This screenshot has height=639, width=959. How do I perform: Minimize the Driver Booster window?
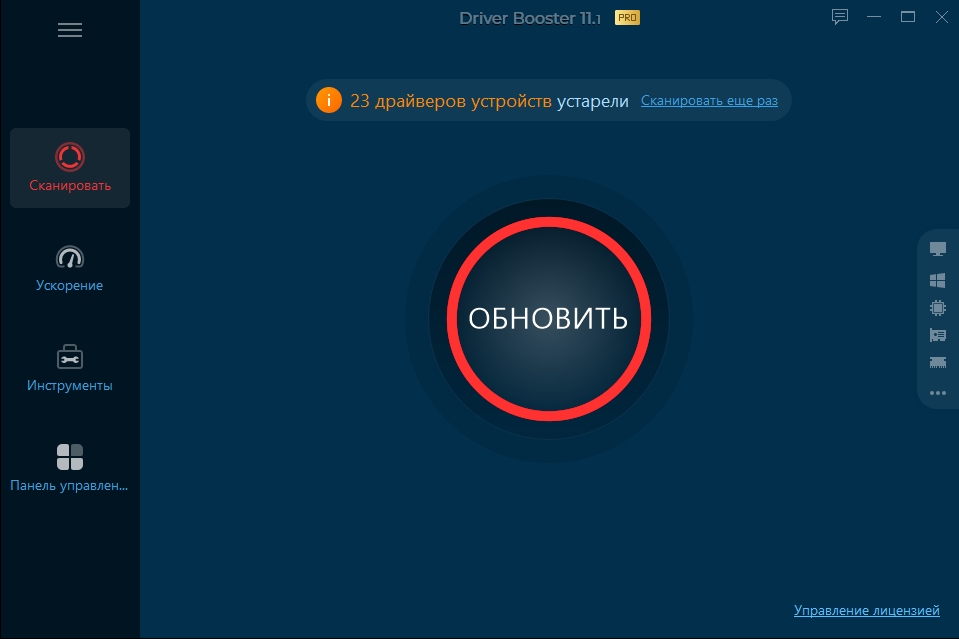(874, 17)
